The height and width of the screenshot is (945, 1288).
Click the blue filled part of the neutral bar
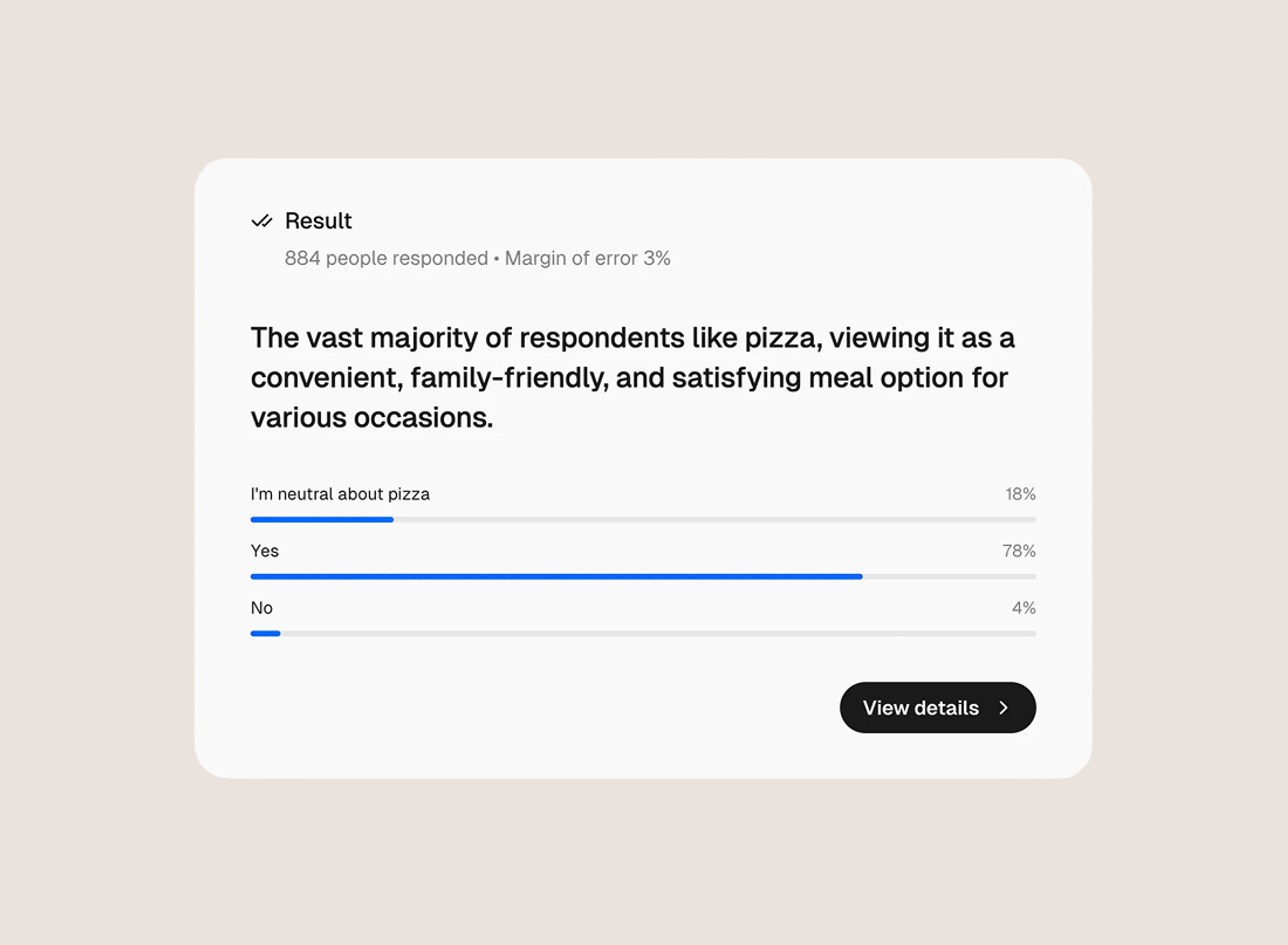[321, 519]
